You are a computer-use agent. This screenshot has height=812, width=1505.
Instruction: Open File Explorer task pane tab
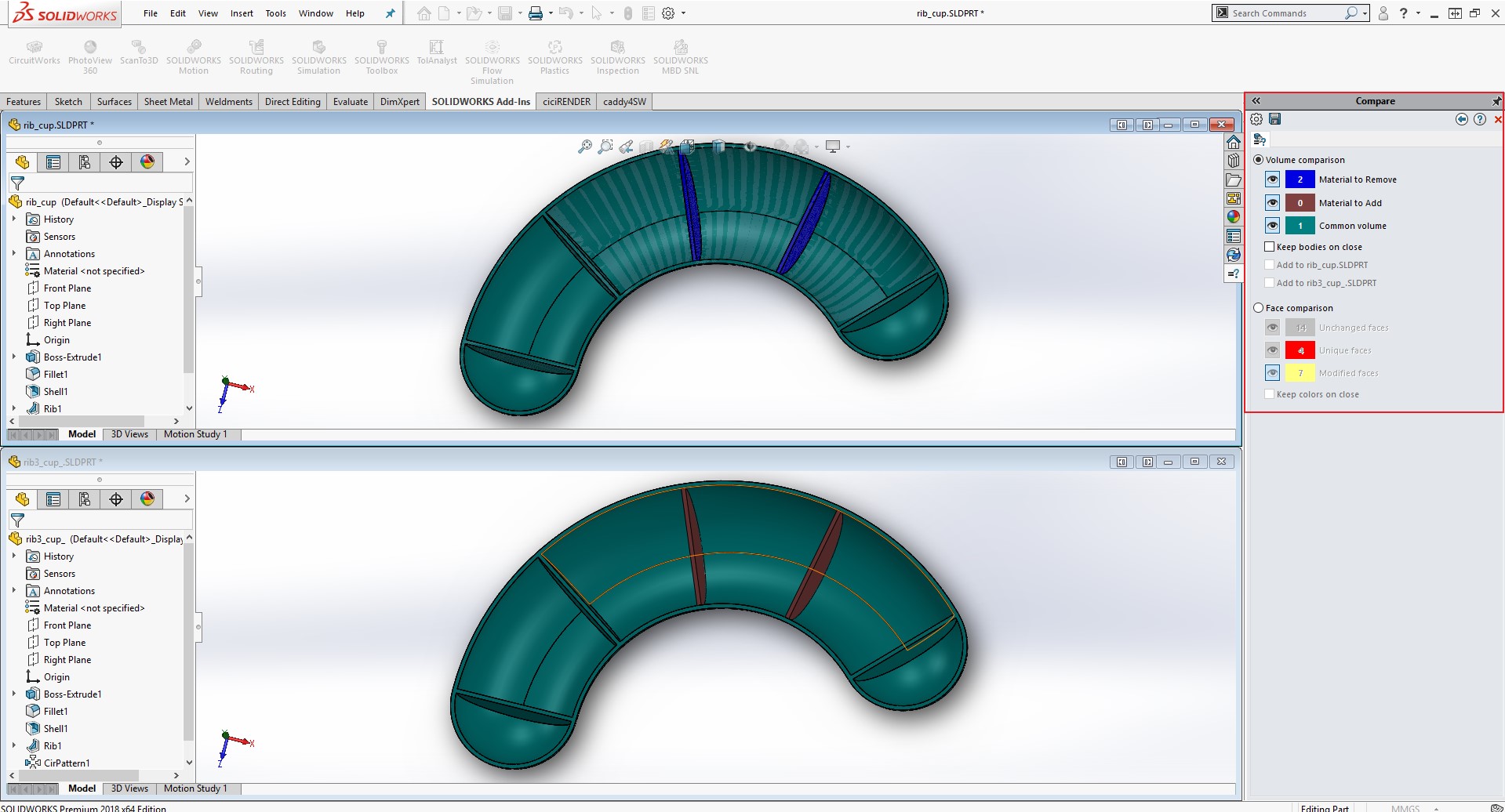1234,179
